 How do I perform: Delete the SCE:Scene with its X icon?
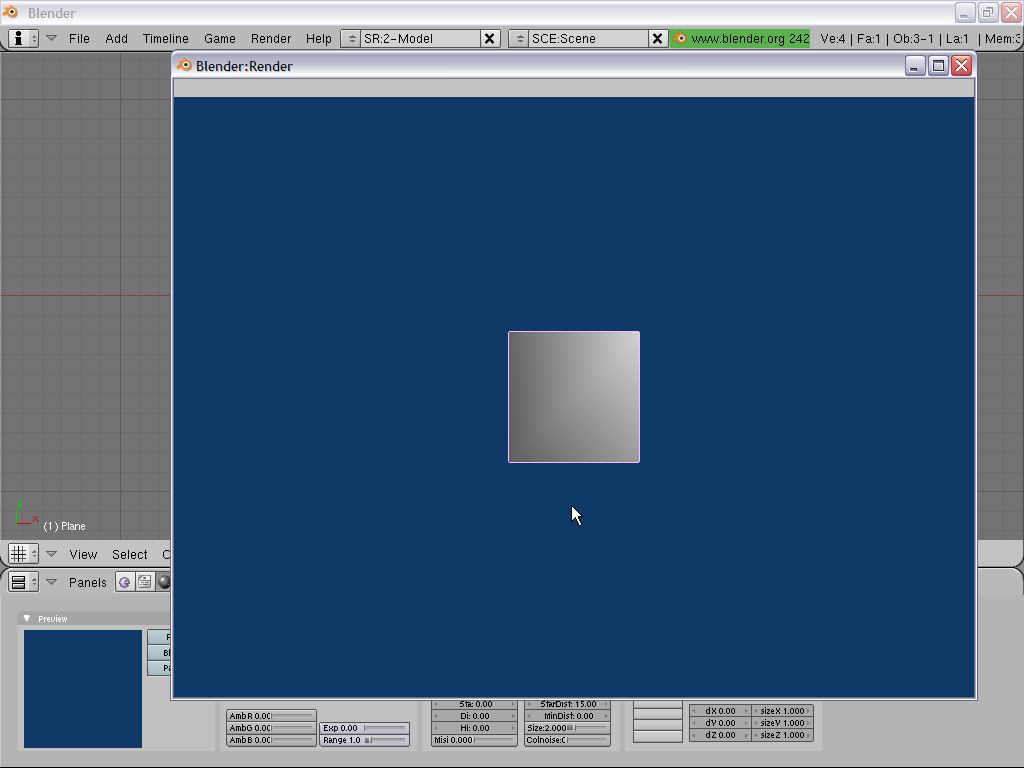coord(657,38)
